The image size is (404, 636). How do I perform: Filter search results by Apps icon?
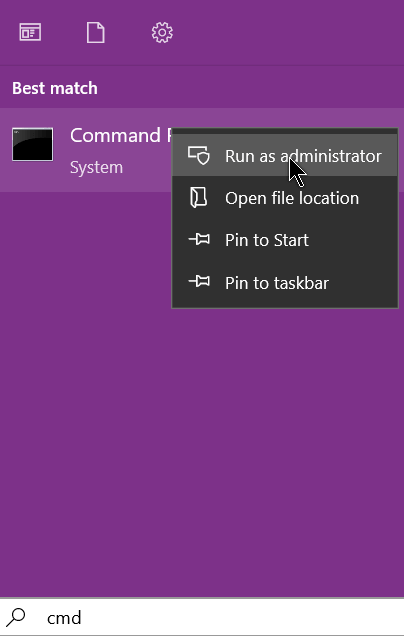point(30,32)
